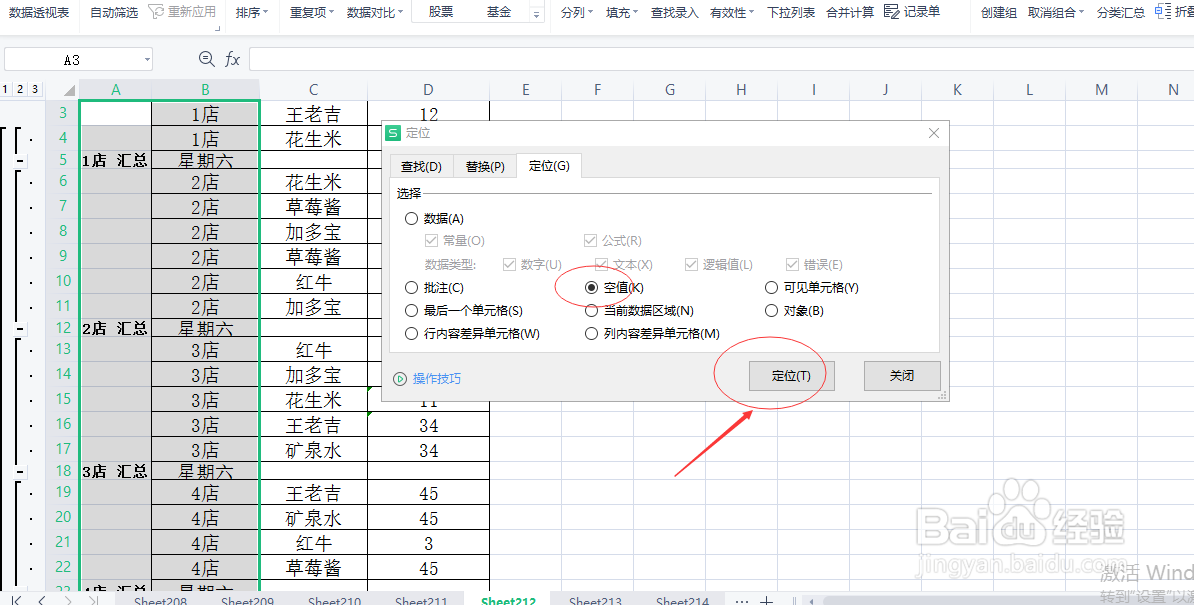Switch to the Sheet213 tab
This screenshot has width=1194, height=605.
click(595, 600)
